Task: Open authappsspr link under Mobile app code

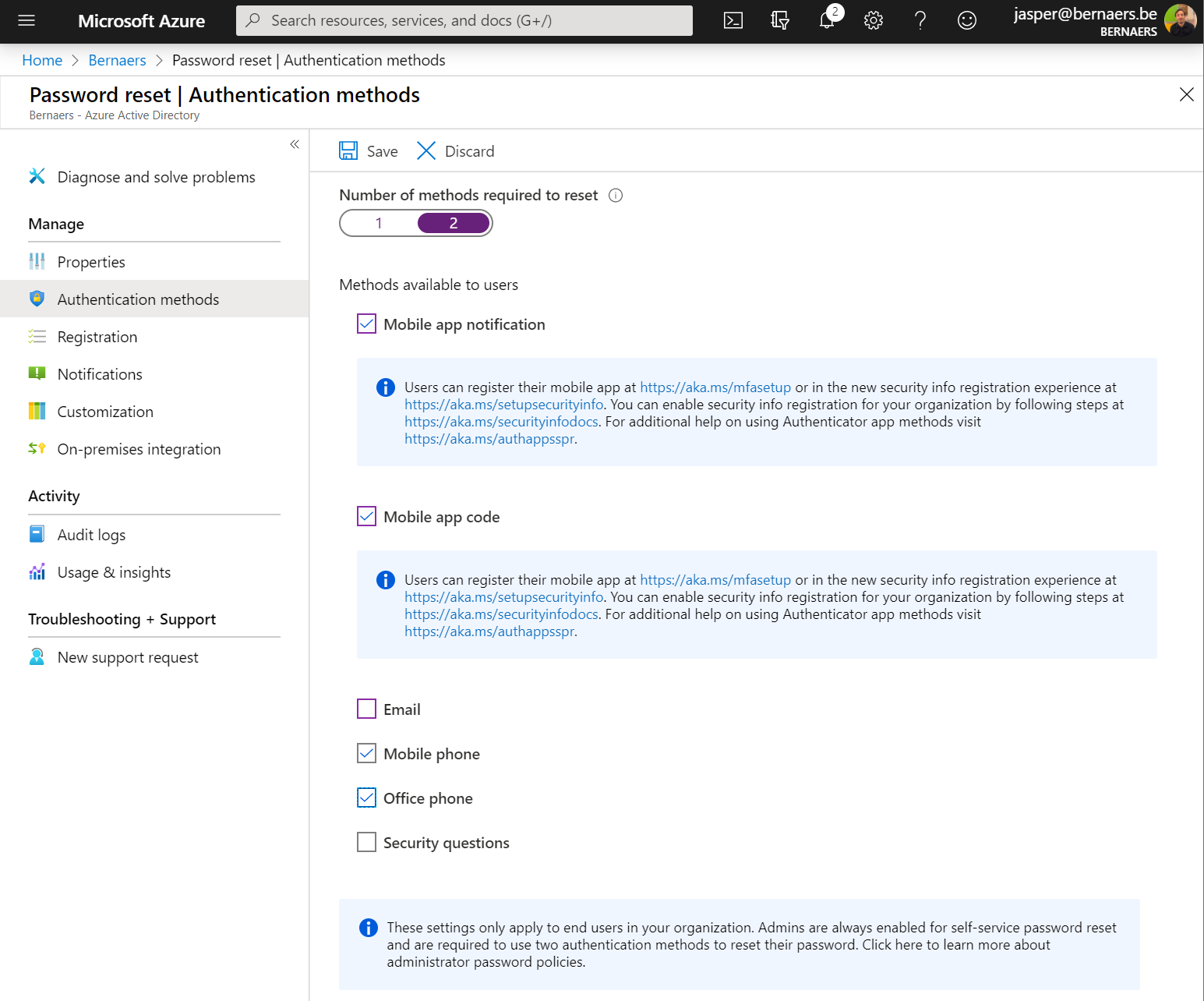Action: pos(489,631)
